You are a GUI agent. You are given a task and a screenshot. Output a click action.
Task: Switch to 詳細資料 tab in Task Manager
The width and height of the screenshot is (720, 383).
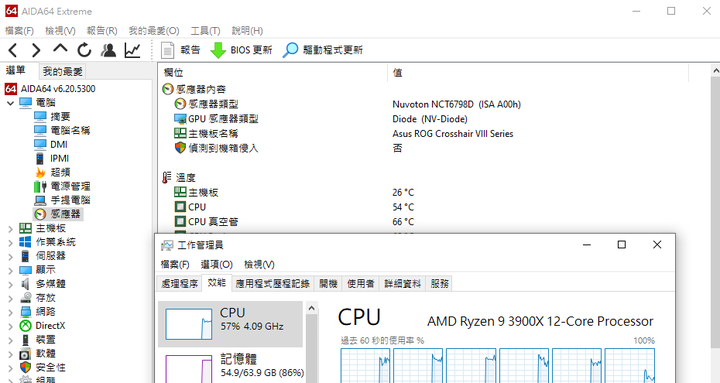tap(403, 284)
